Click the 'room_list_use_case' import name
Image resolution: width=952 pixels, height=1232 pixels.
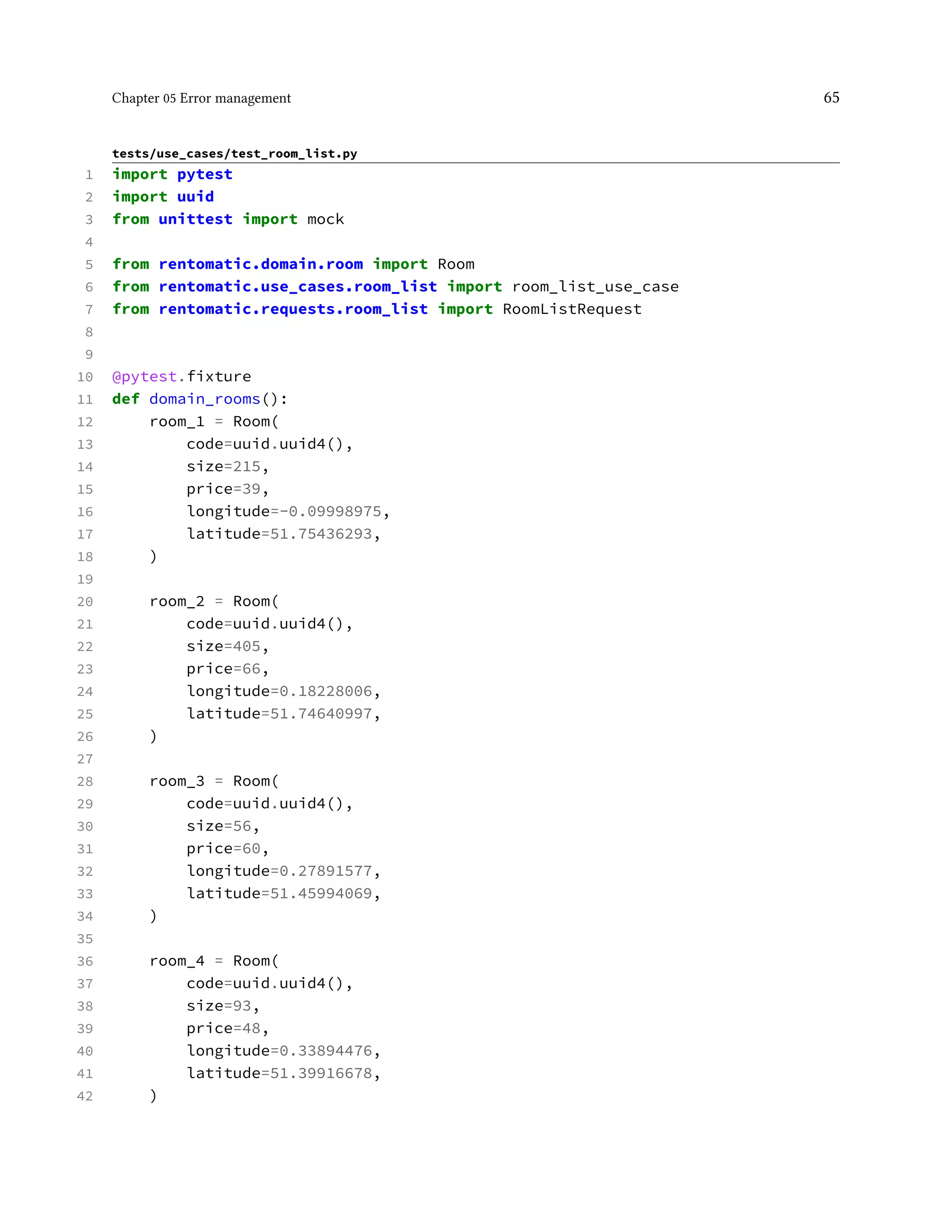[x=595, y=286]
